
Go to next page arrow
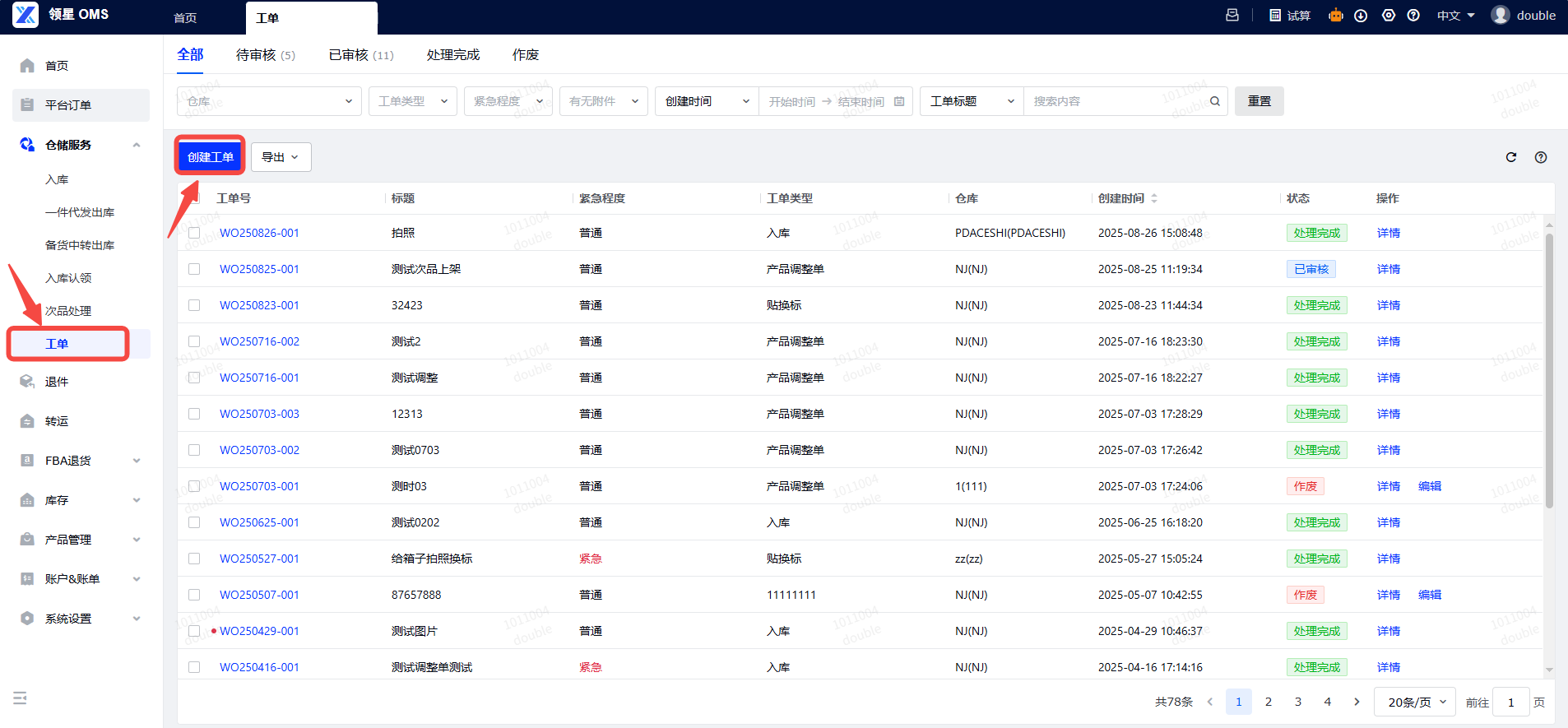tap(1357, 702)
